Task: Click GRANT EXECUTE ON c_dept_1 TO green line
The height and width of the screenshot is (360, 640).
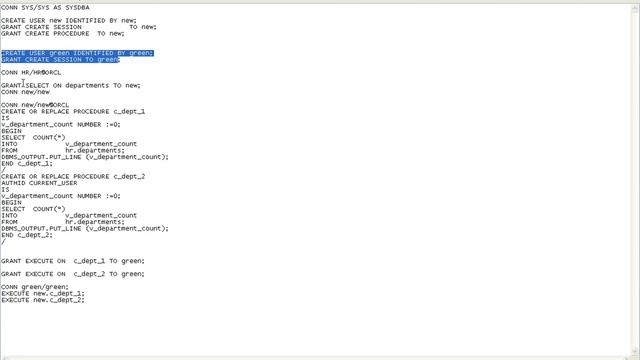Action: (x=73, y=261)
